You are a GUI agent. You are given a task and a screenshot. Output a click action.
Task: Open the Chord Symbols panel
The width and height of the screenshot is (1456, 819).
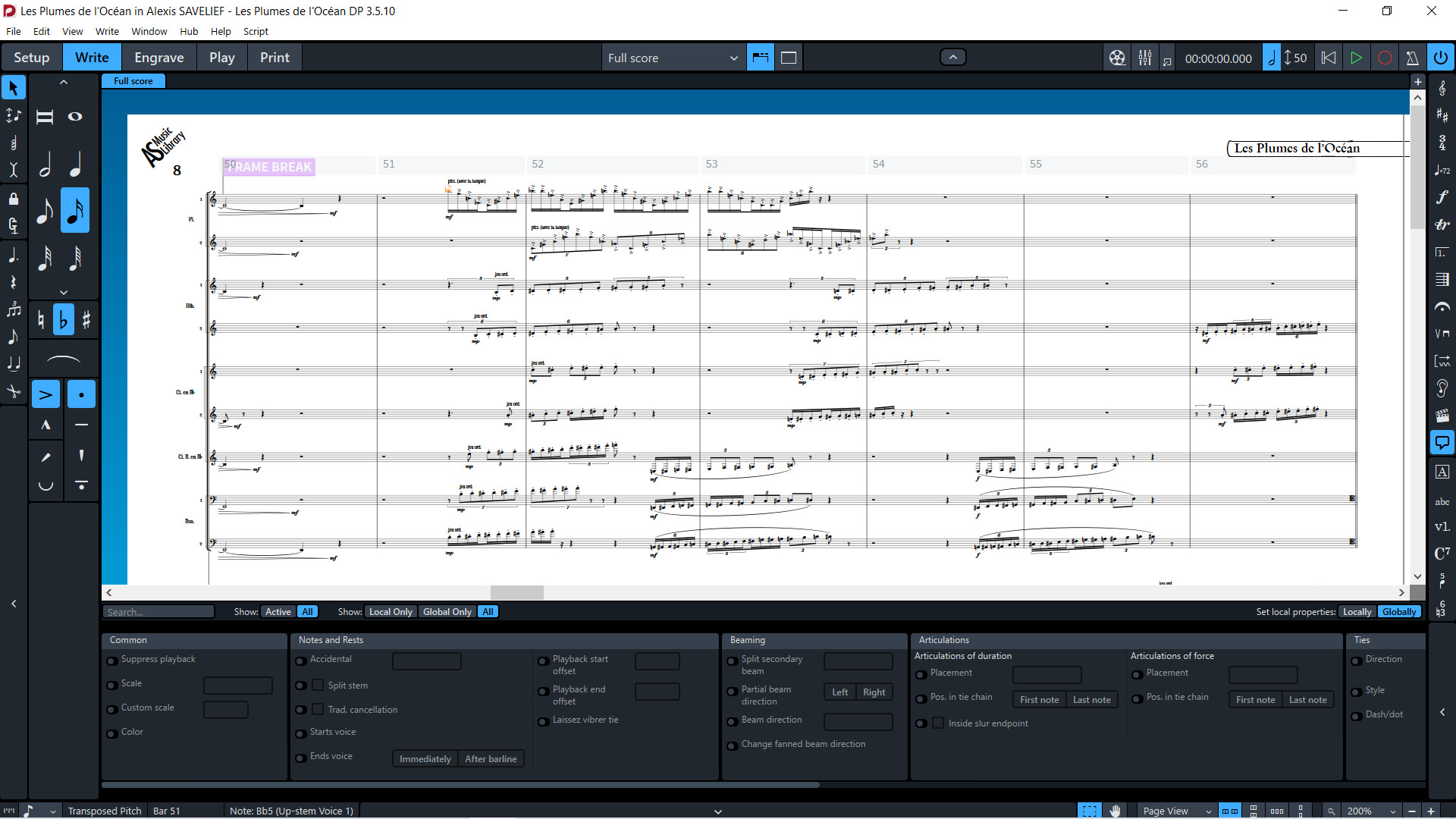(x=1442, y=553)
